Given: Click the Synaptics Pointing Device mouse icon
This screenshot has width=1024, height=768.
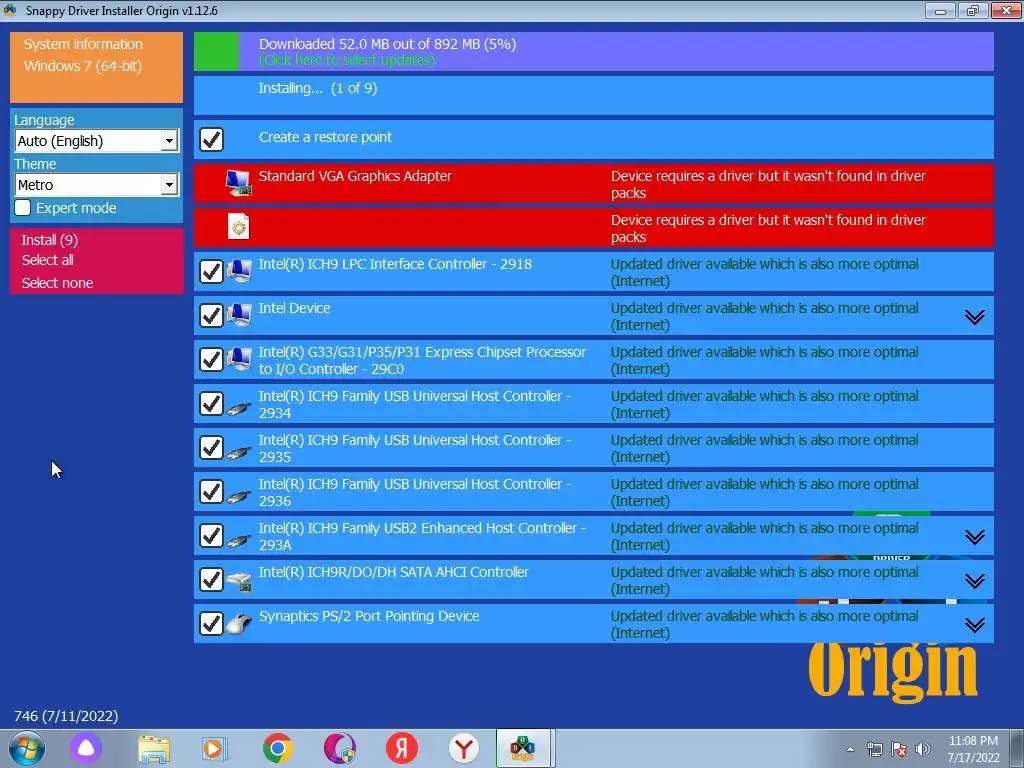Looking at the screenshot, I should point(239,624).
